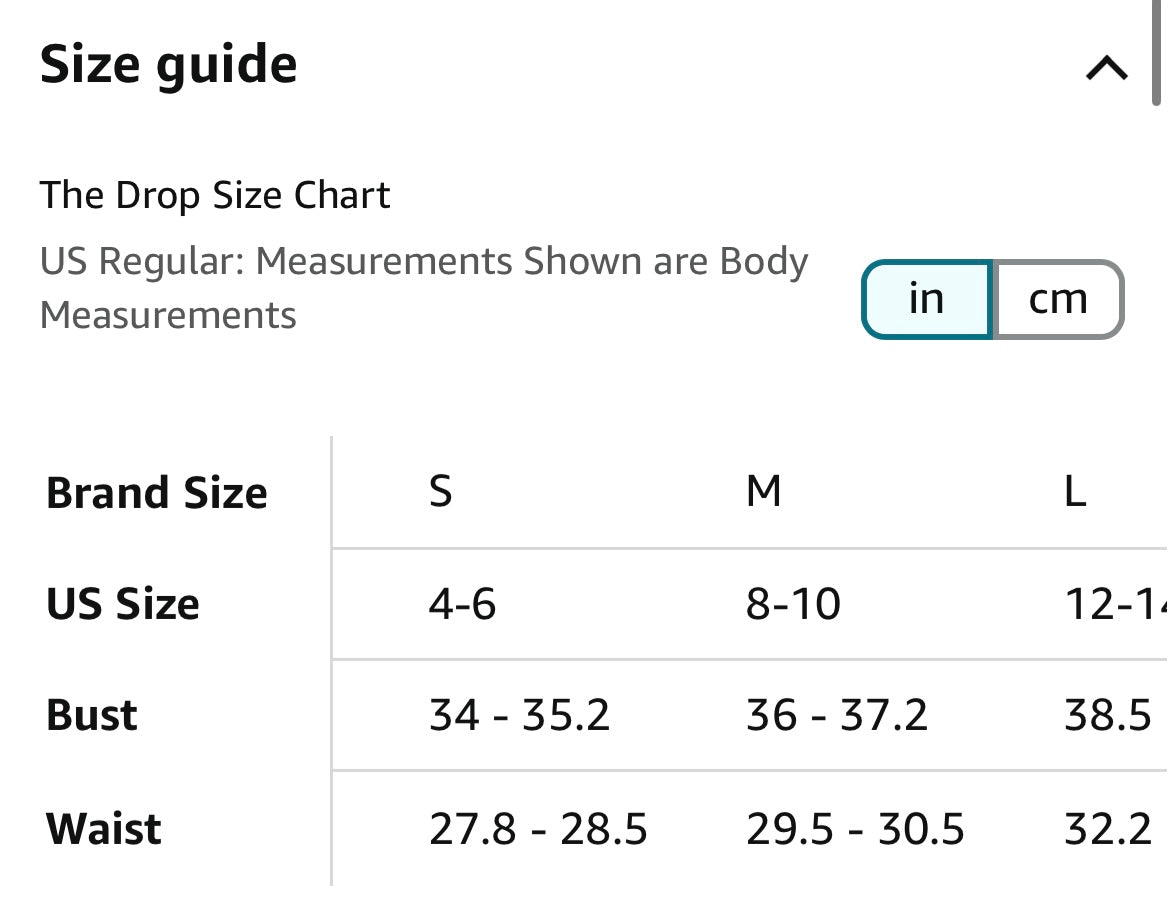
Task: Click the 34 - 35.2 bust cell
Action: coord(519,716)
